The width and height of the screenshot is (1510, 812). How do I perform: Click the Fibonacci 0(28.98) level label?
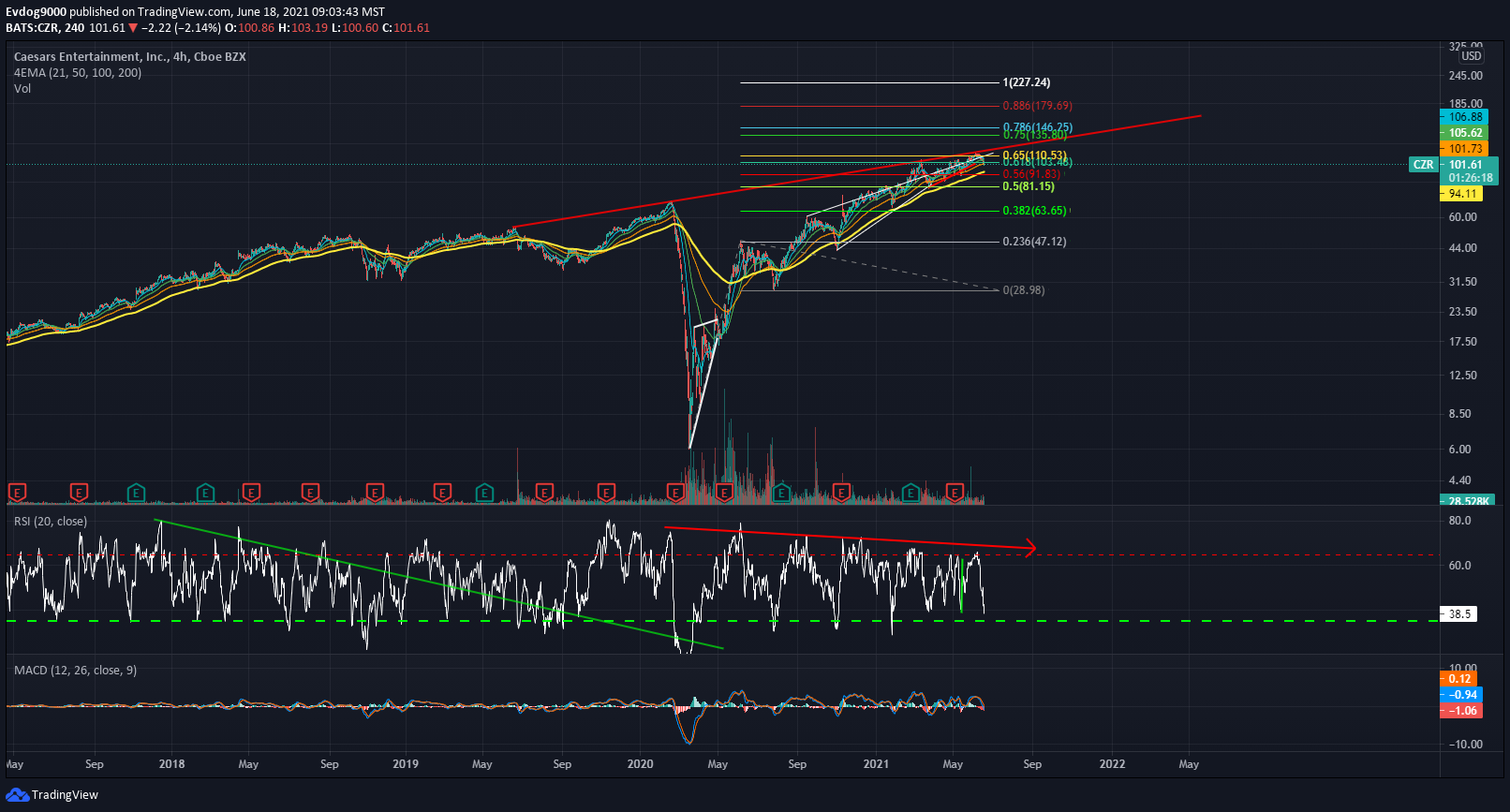point(1024,290)
